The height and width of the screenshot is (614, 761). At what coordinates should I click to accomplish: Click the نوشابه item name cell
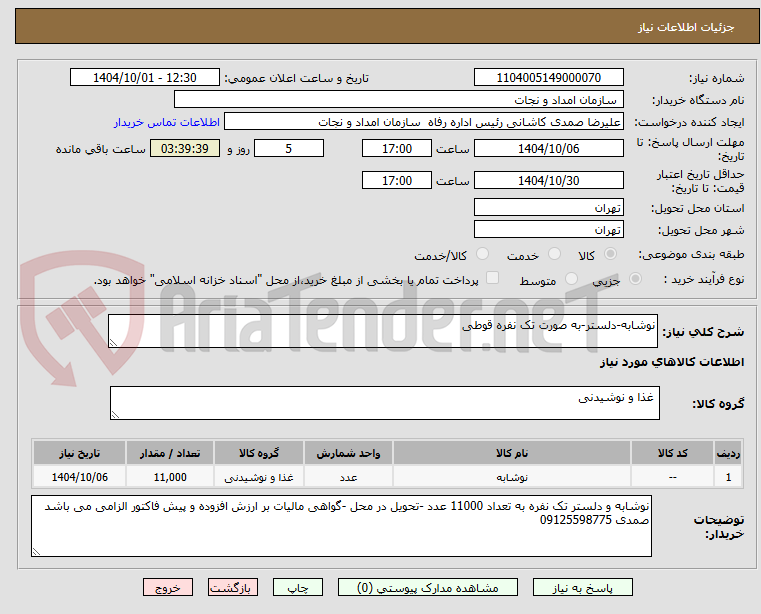click(x=512, y=477)
